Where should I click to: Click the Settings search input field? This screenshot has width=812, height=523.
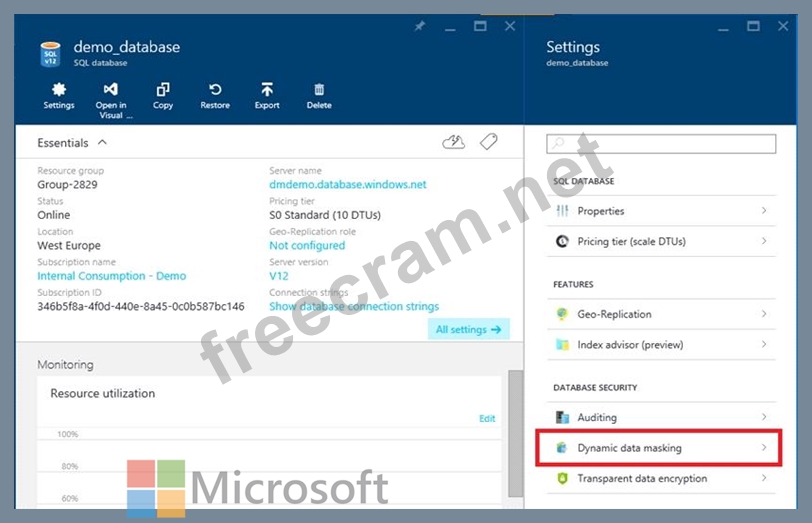[x=661, y=143]
